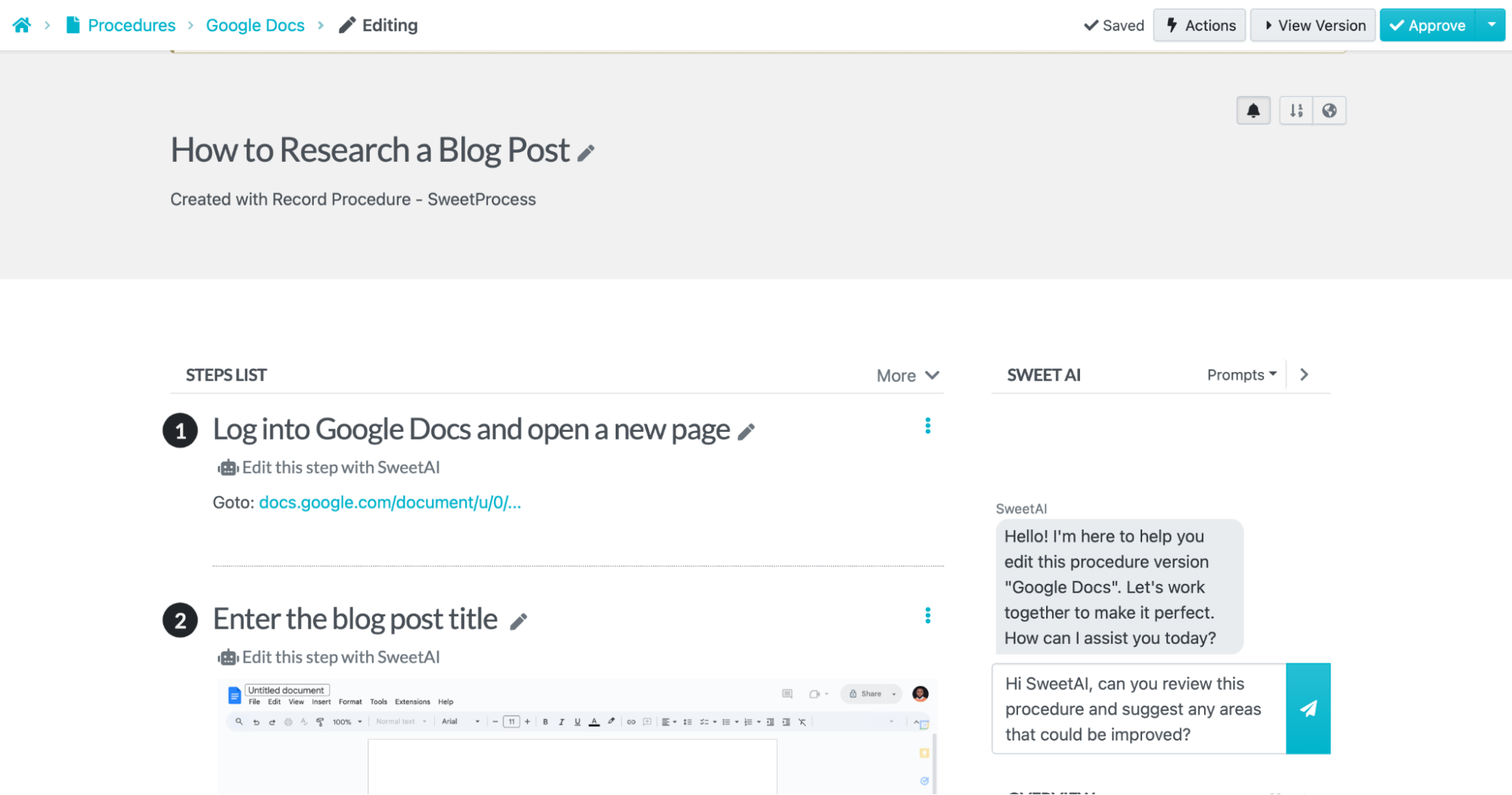Open the step 2 Google Docs screenshot

[578, 737]
